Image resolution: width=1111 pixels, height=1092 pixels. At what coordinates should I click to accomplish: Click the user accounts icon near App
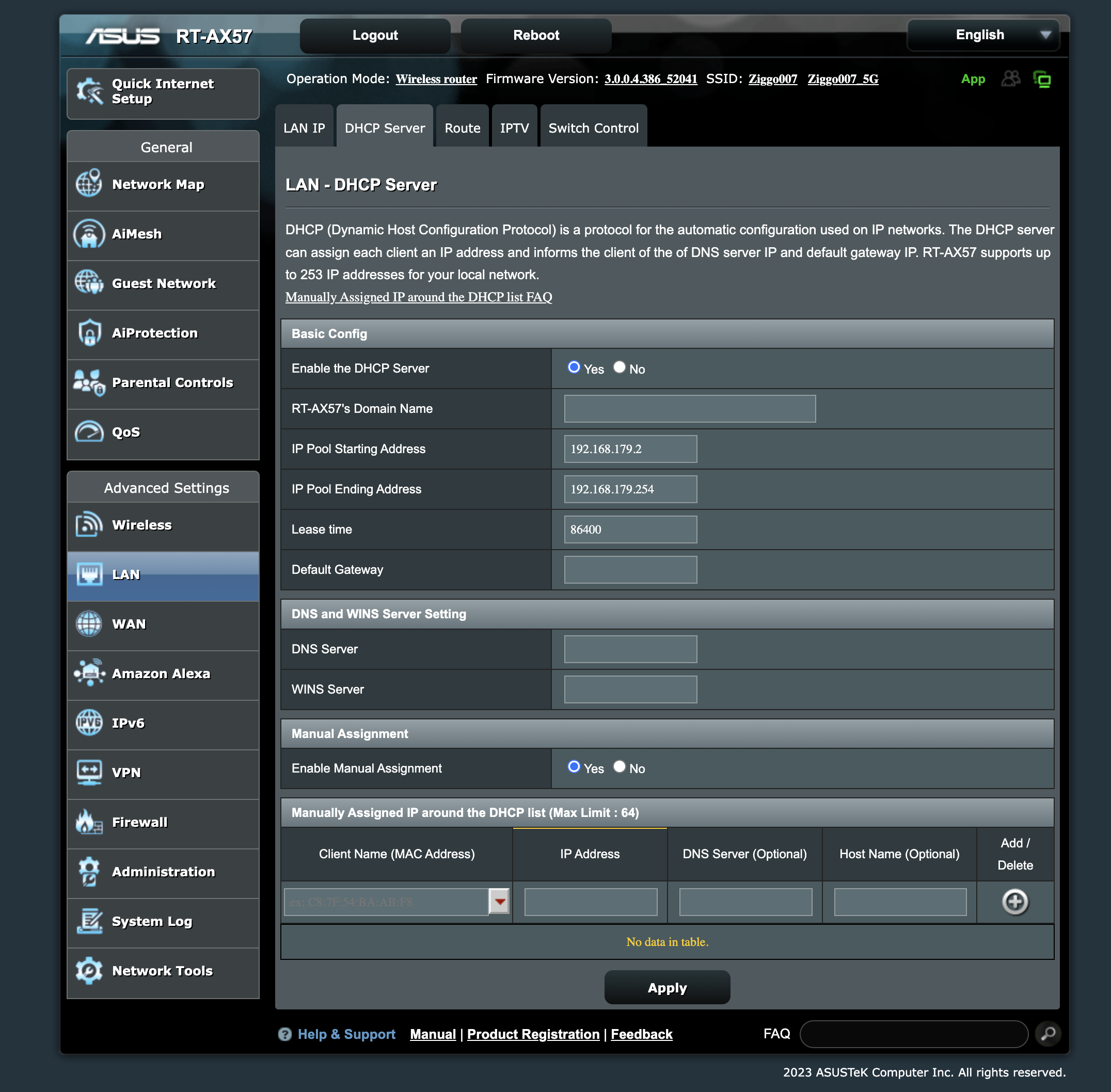point(1010,78)
